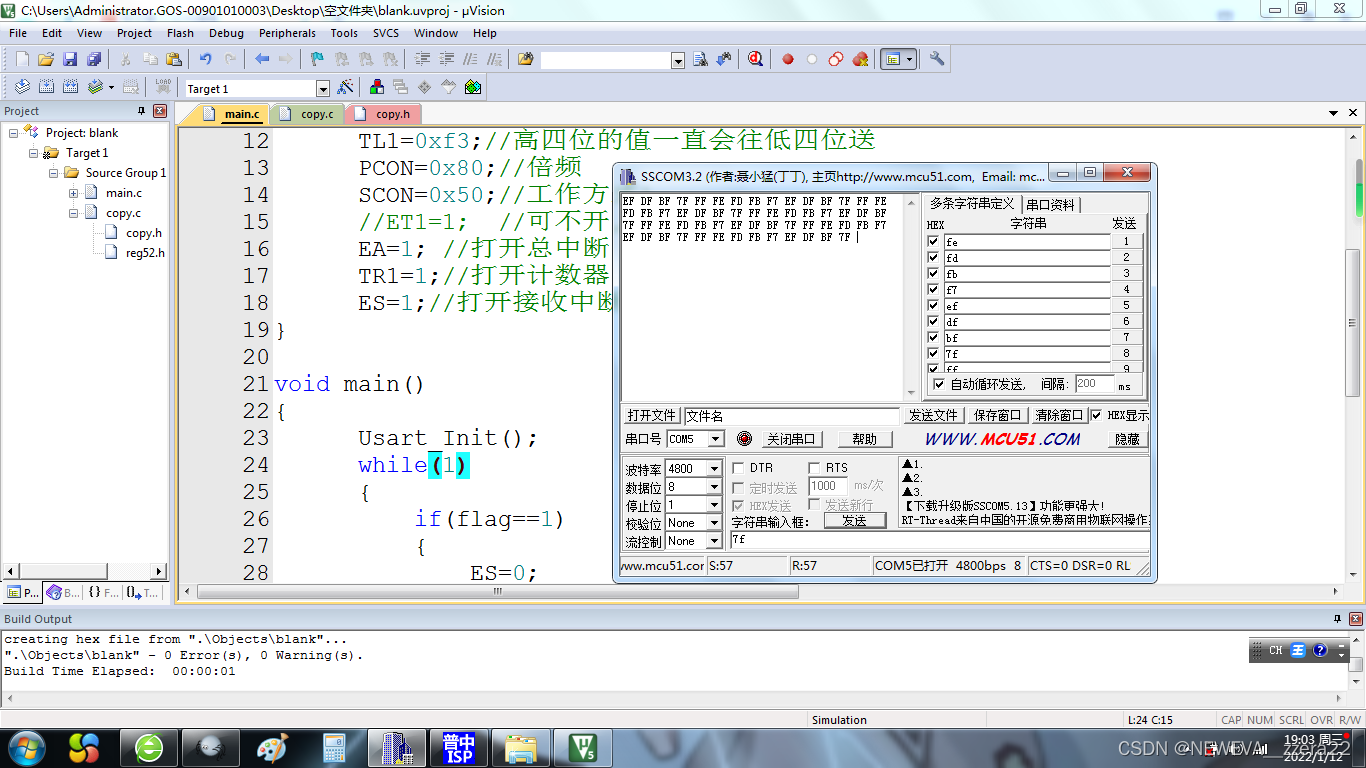Open Options for Target wand icon
The height and width of the screenshot is (768, 1366).
pos(346,87)
